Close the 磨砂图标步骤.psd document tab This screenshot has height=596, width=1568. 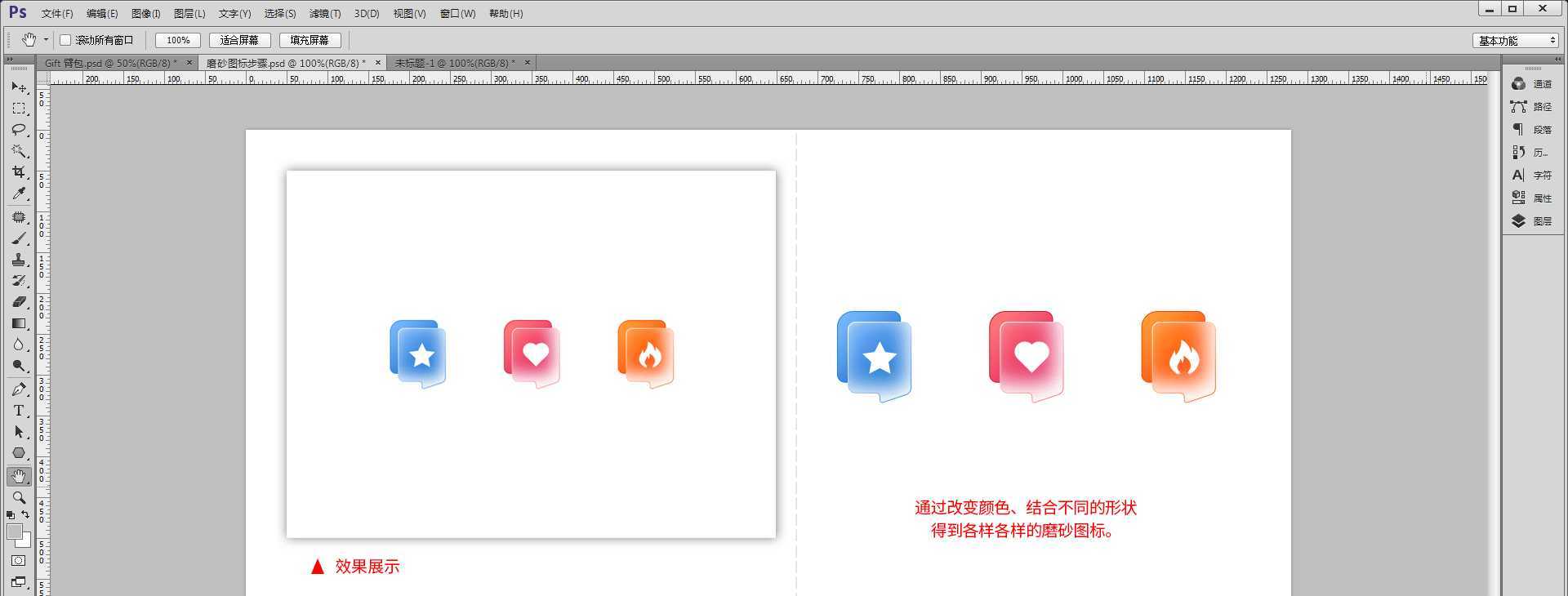tap(378, 63)
